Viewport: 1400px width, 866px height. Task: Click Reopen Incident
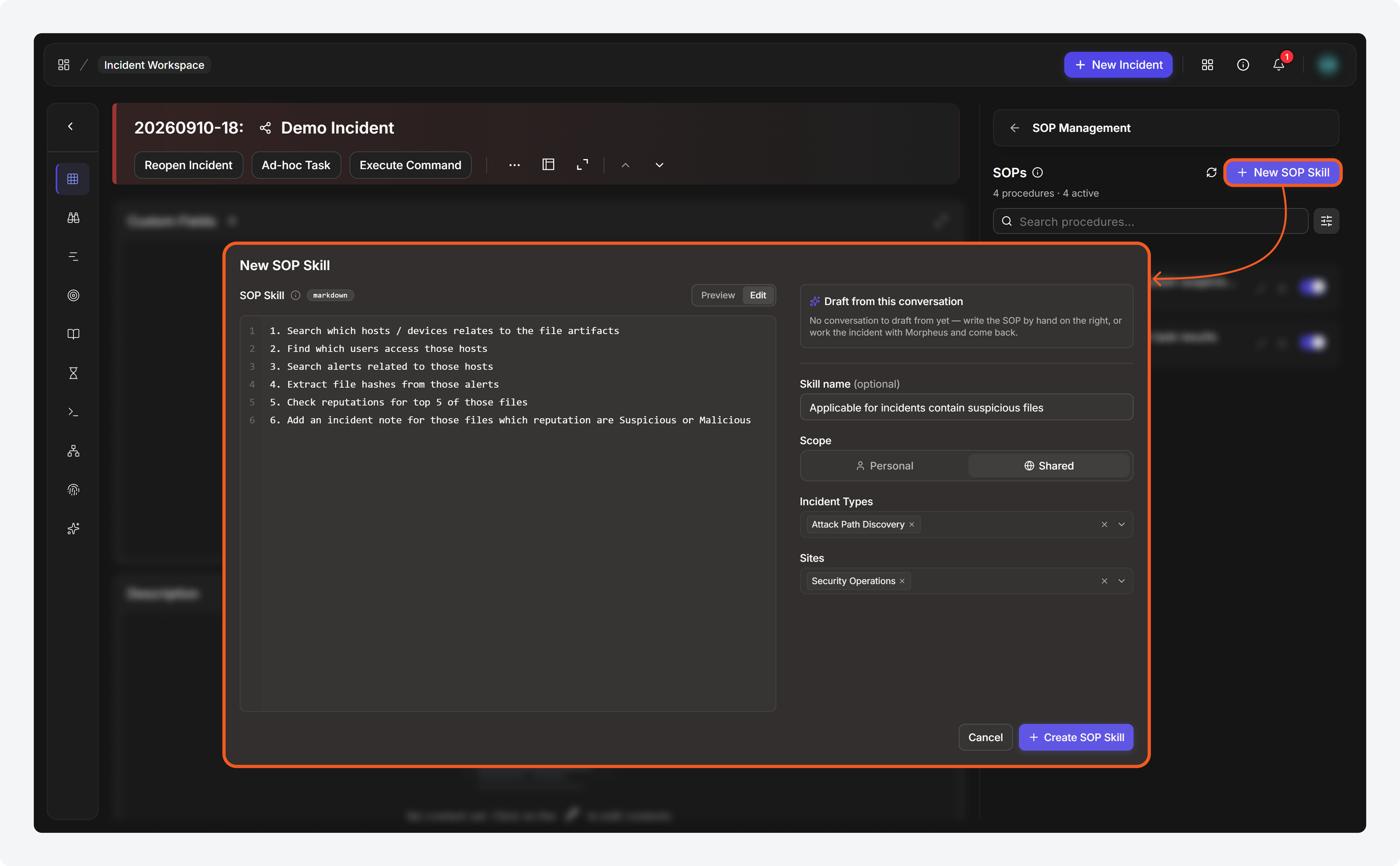pyautogui.click(x=188, y=165)
